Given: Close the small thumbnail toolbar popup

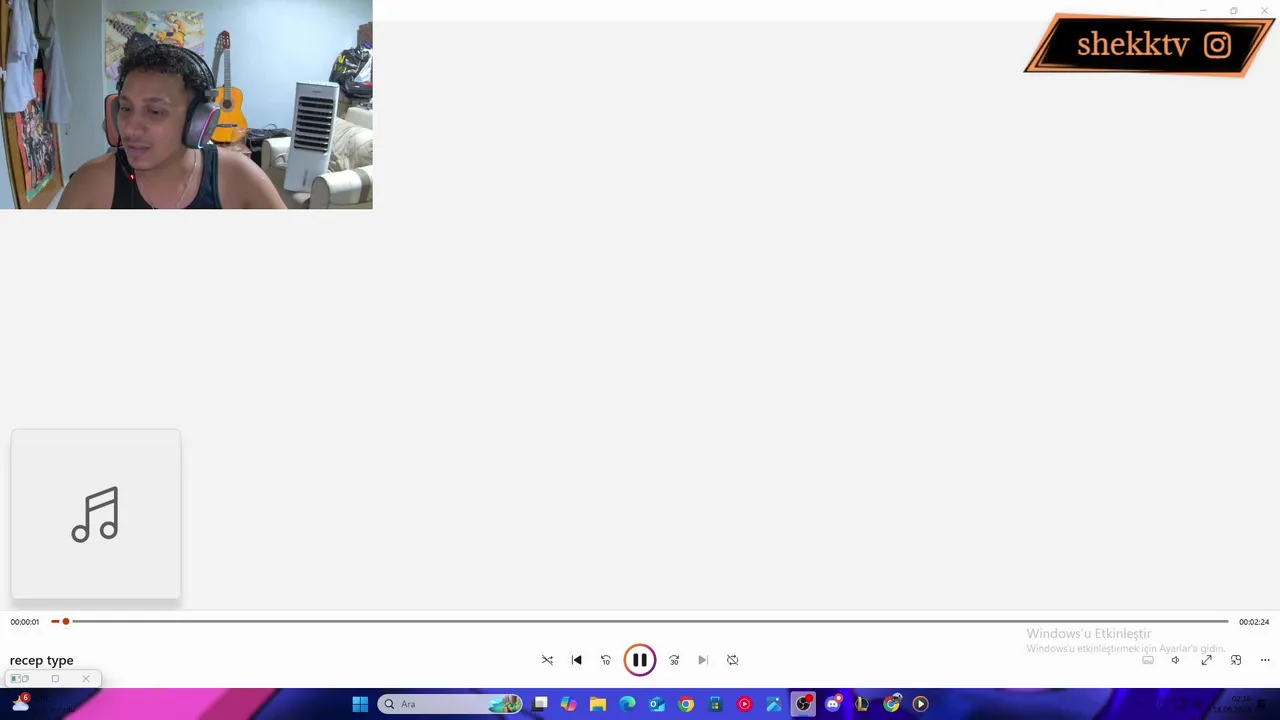Looking at the screenshot, I should 86,679.
